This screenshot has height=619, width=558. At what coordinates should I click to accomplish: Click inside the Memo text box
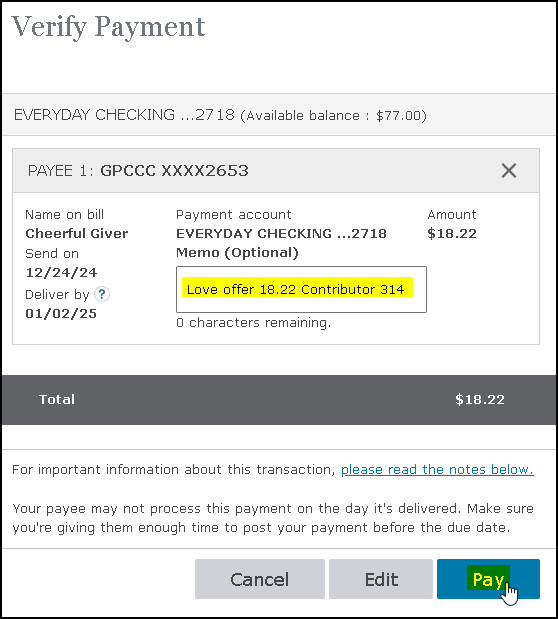301,289
